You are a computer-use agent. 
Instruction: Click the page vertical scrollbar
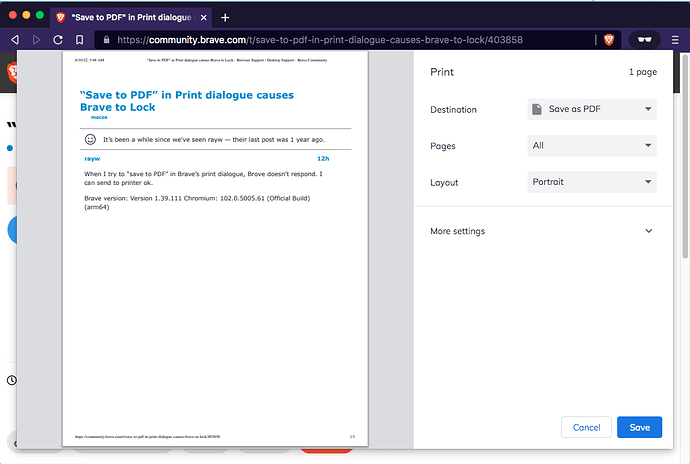click(685, 156)
